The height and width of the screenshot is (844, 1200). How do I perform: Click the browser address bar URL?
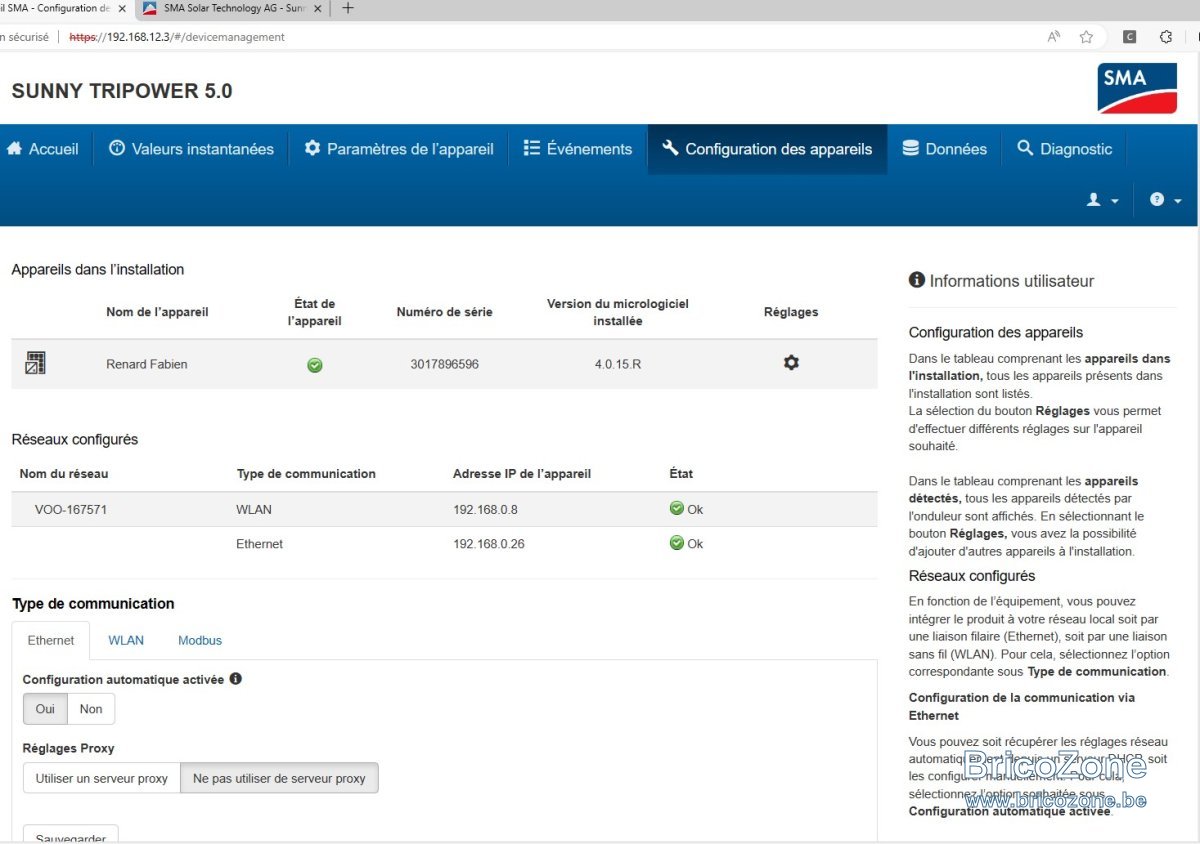click(177, 37)
